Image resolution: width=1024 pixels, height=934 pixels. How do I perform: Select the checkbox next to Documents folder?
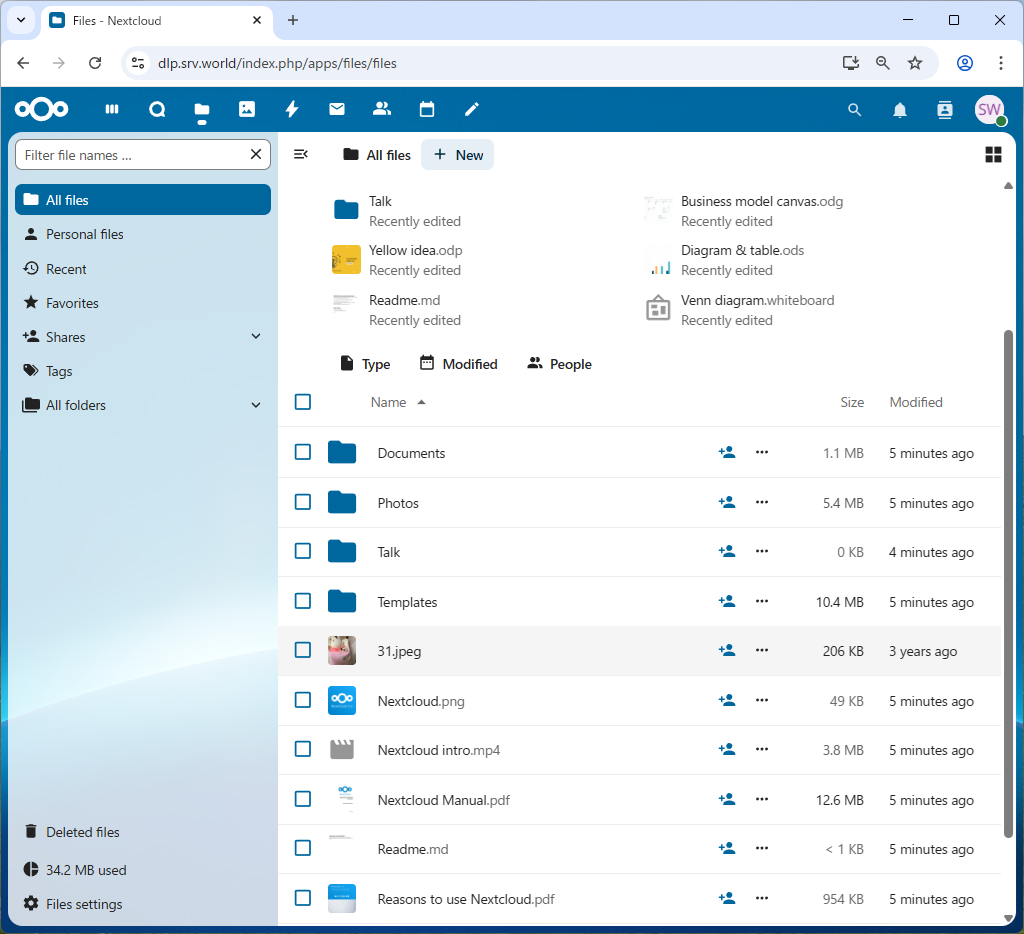pos(303,452)
